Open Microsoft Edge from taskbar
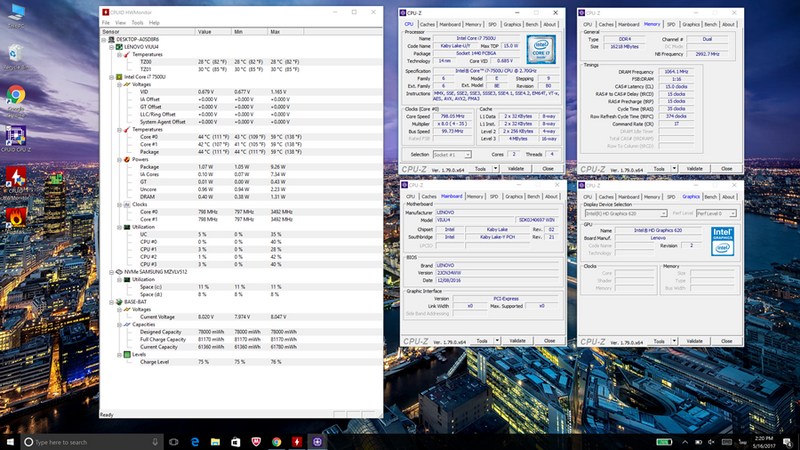800x450 pixels. (x=195, y=442)
